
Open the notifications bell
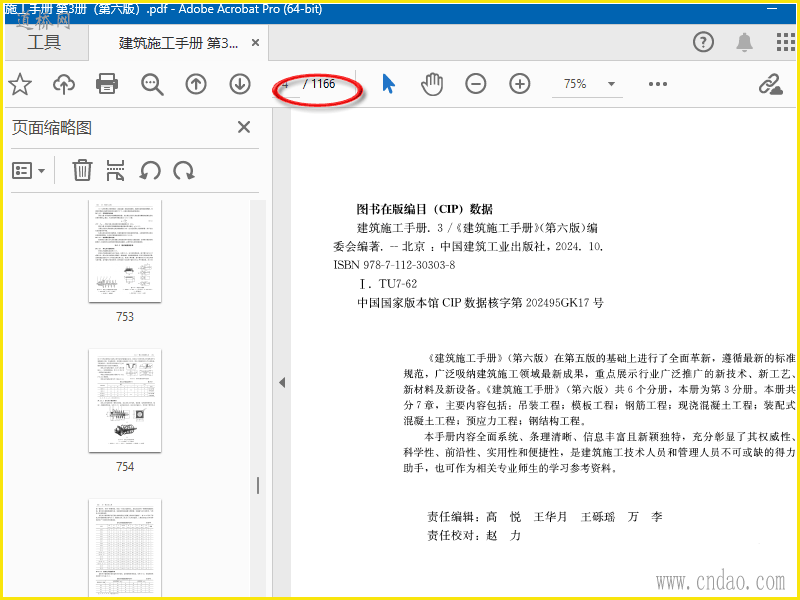744,42
